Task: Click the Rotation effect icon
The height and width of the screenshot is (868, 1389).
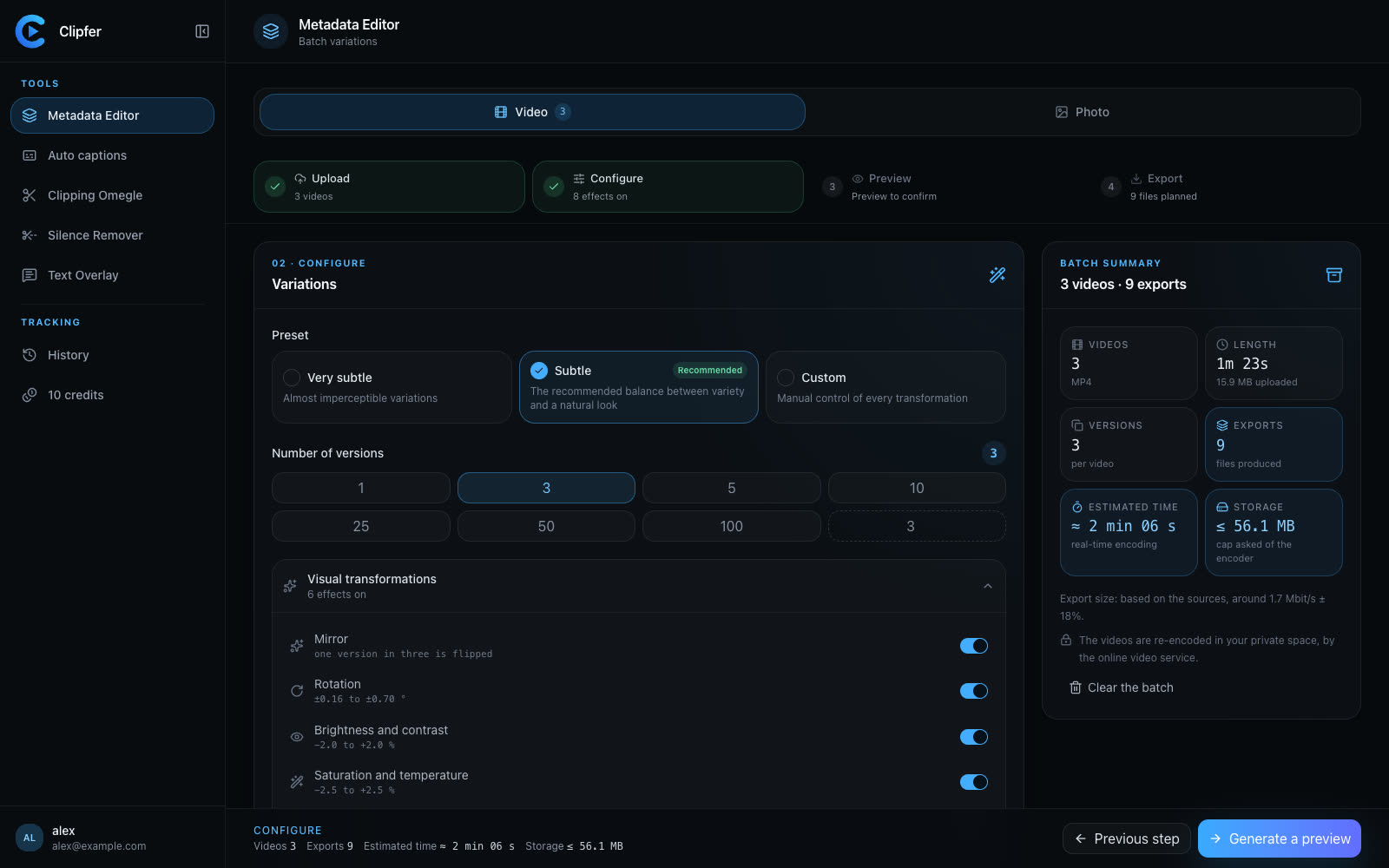Action: click(x=297, y=691)
